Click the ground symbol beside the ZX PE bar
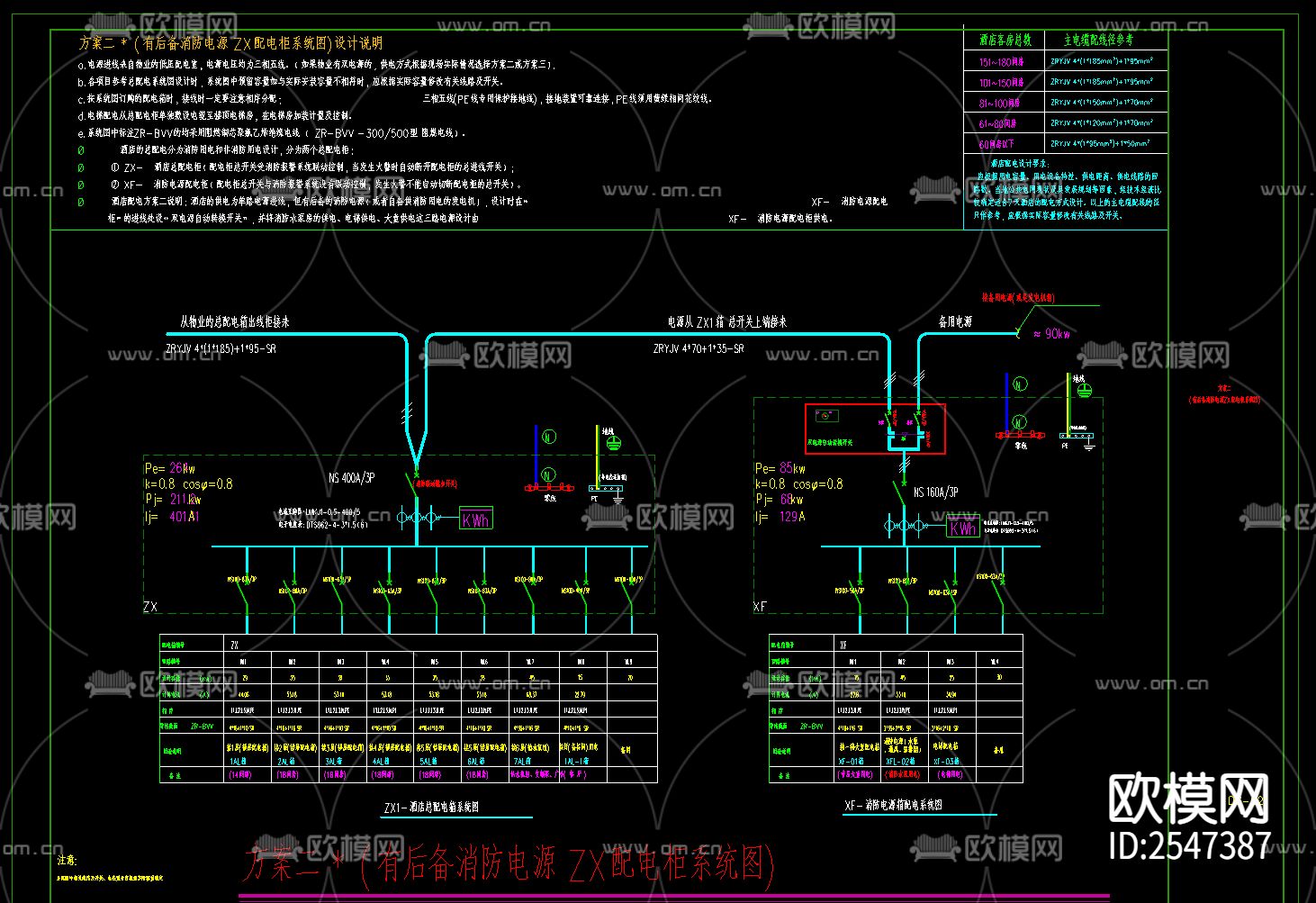The image size is (1316, 903). click(617, 498)
